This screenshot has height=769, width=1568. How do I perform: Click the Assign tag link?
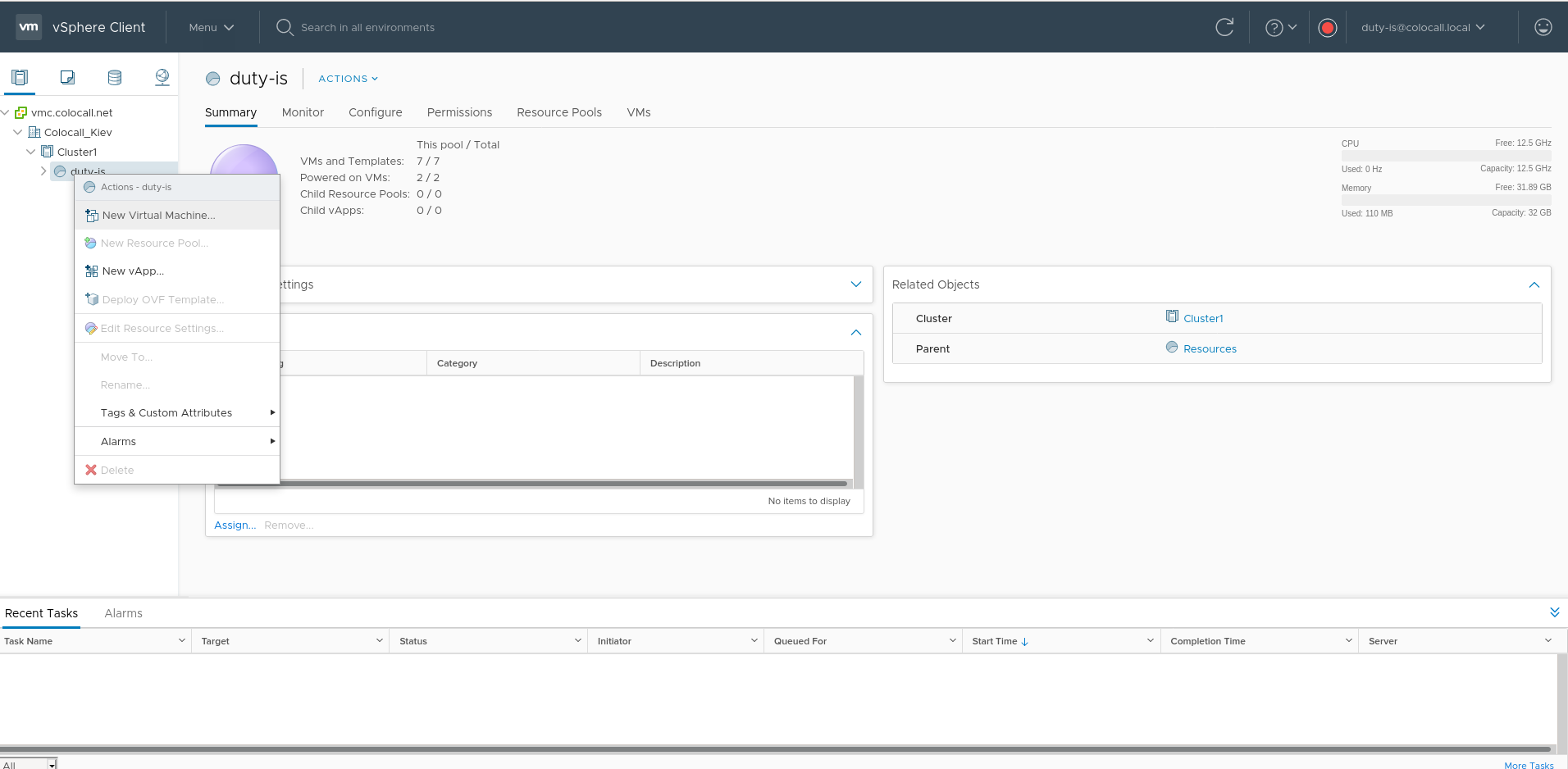[x=235, y=526]
